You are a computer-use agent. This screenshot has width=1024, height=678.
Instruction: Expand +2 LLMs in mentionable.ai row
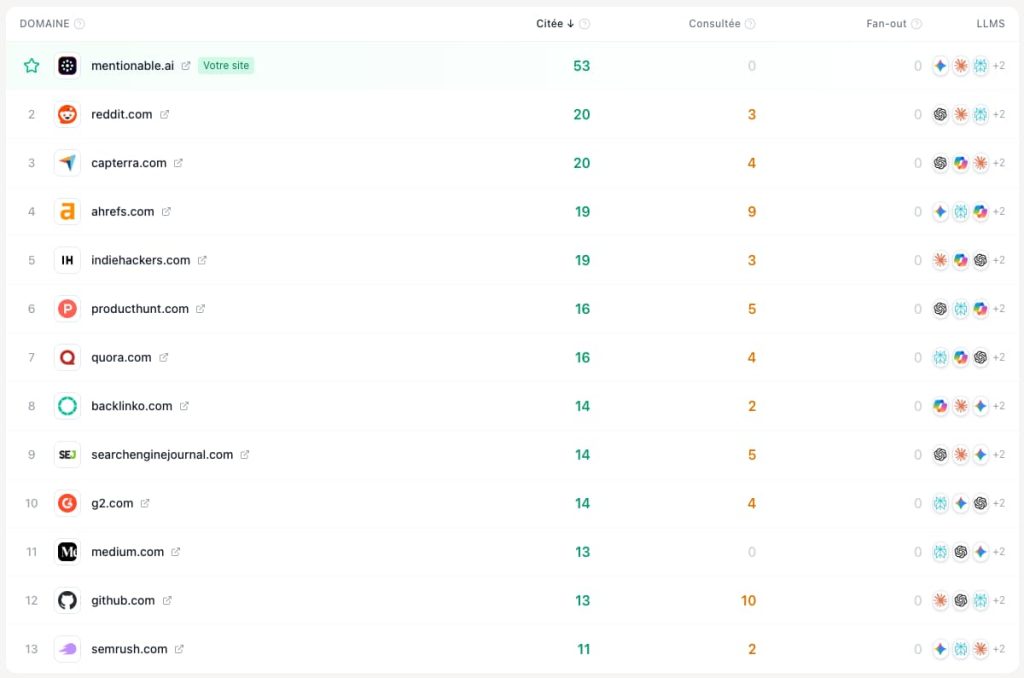(999, 65)
